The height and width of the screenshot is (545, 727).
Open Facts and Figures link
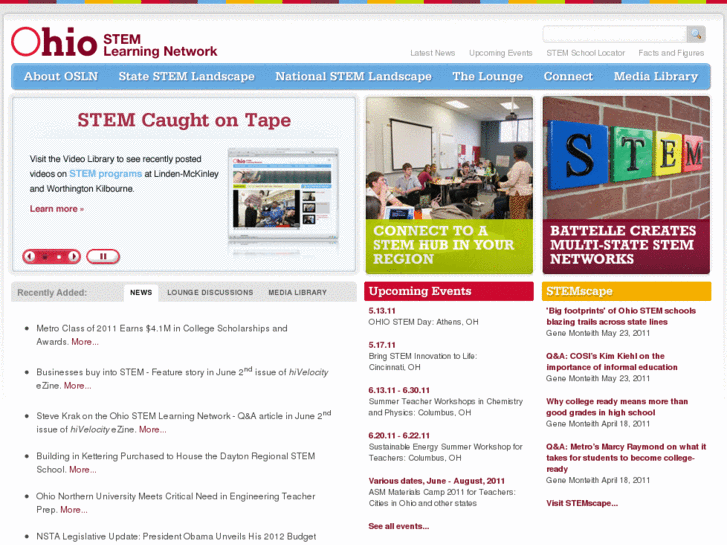[671, 53]
